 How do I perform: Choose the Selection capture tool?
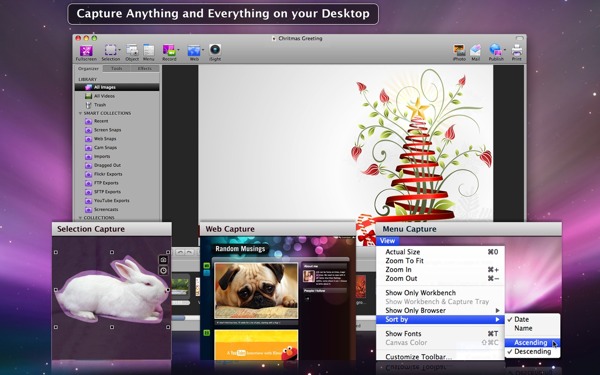coord(111,53)
